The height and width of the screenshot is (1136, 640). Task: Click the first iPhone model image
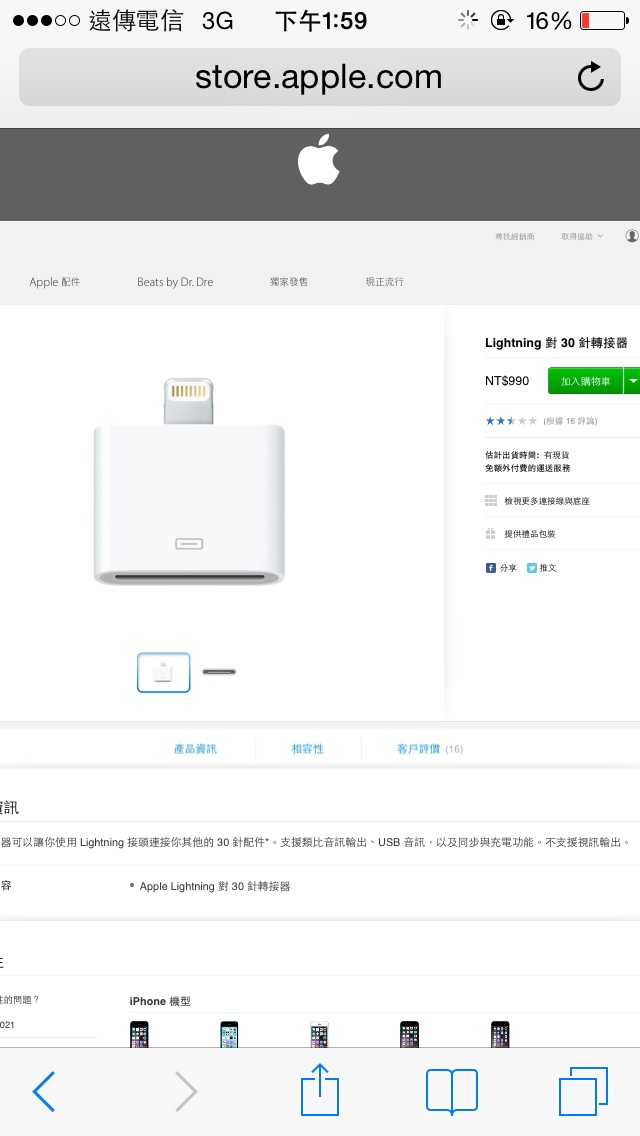point(139,1034)
